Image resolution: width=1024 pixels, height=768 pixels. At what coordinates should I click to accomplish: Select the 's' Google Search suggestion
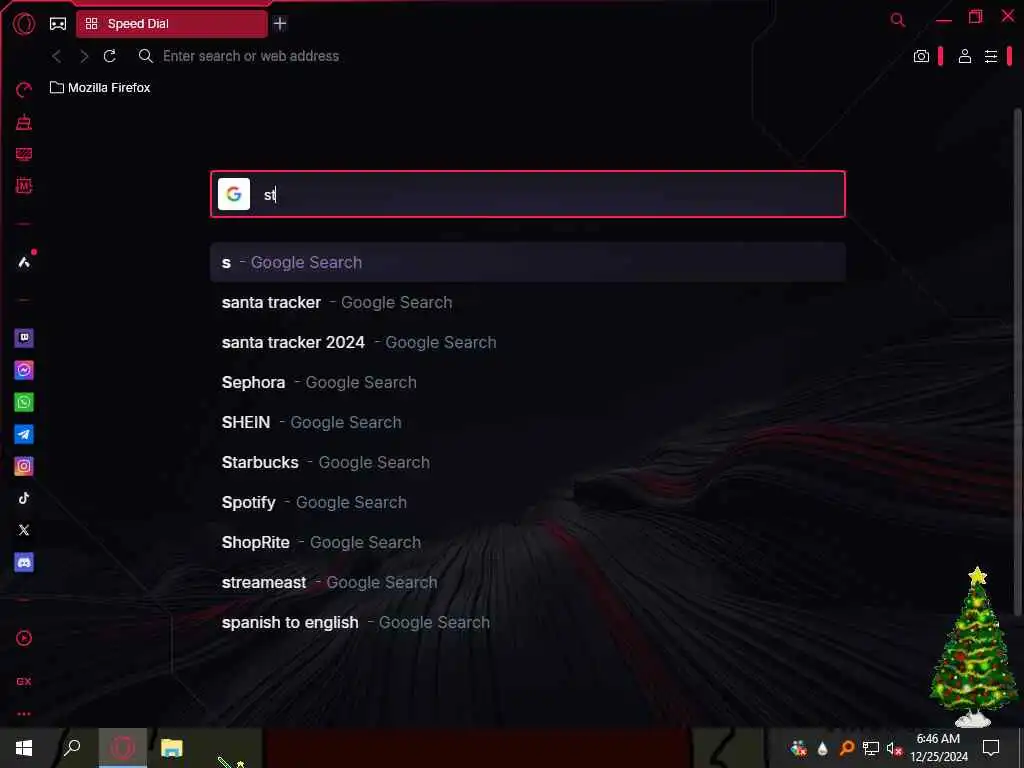(x=528, y=263)
